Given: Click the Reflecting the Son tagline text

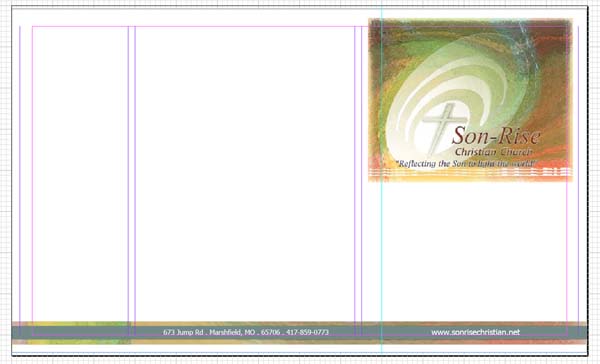Looking at the screenshot, I should pos(466,164).
